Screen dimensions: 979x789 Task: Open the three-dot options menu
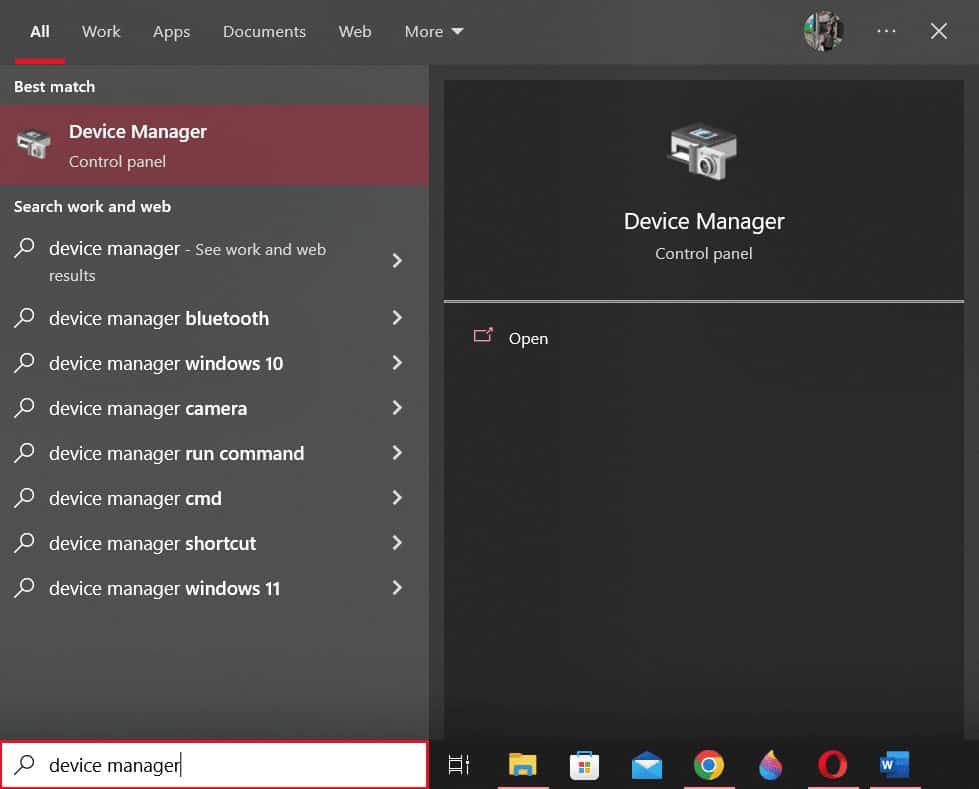[886, 31]
